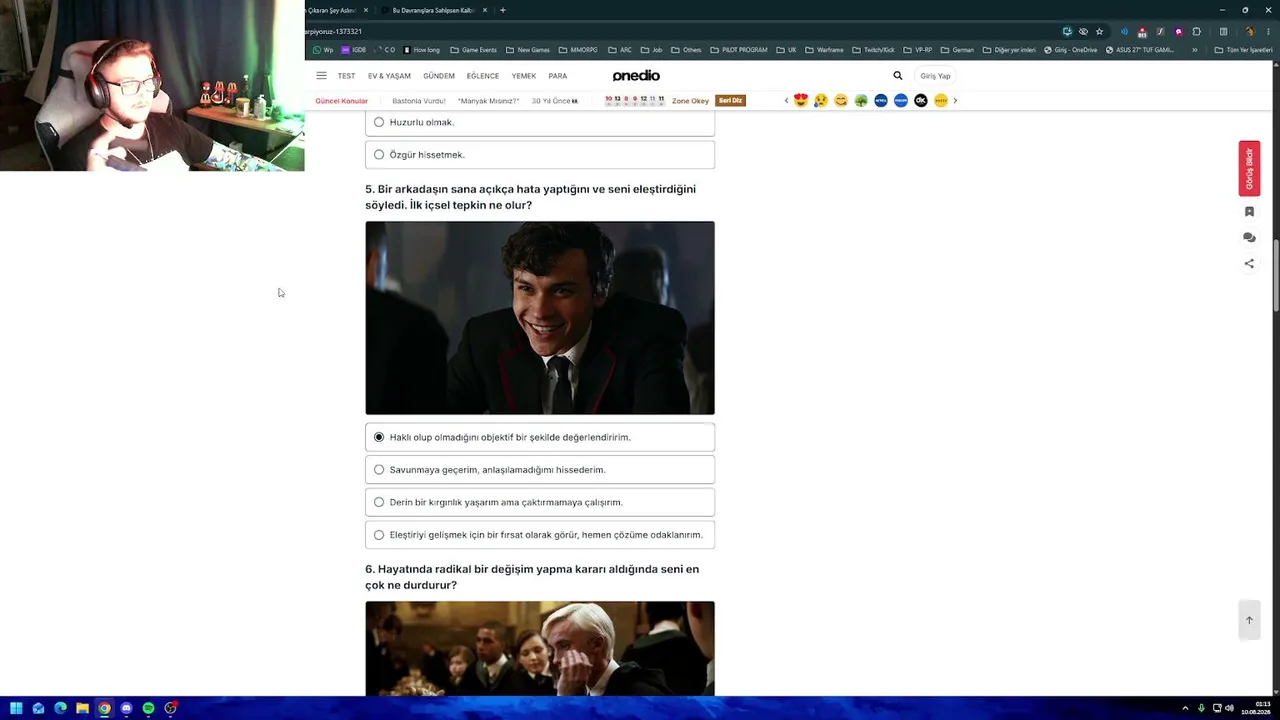Open 'Game Events' bookmark folder
Screen dimensions: 1280x720
474,50
